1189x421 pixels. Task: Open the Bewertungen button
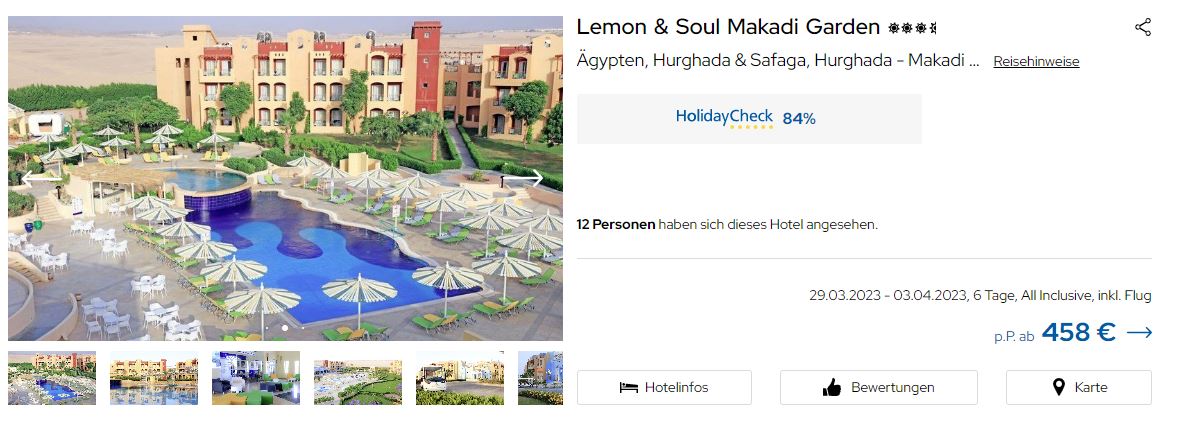coord(879,388)
